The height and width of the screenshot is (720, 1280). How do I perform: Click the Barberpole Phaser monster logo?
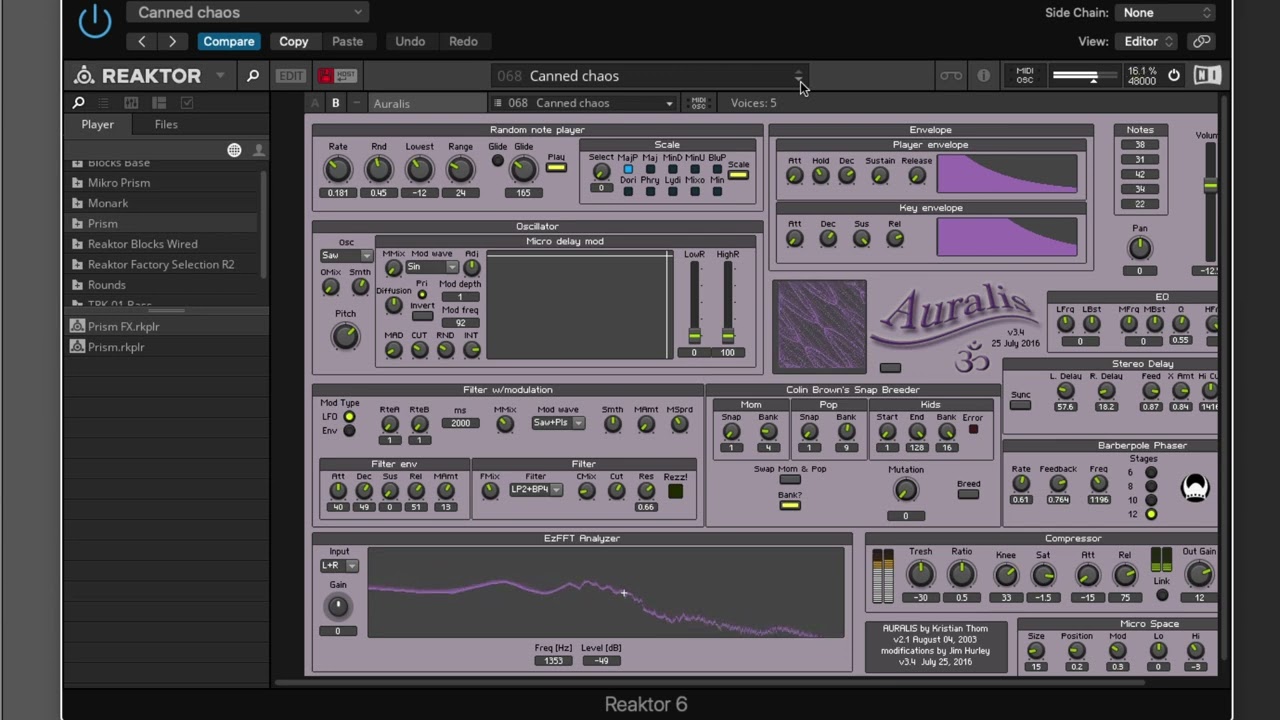pos(1195,487)
